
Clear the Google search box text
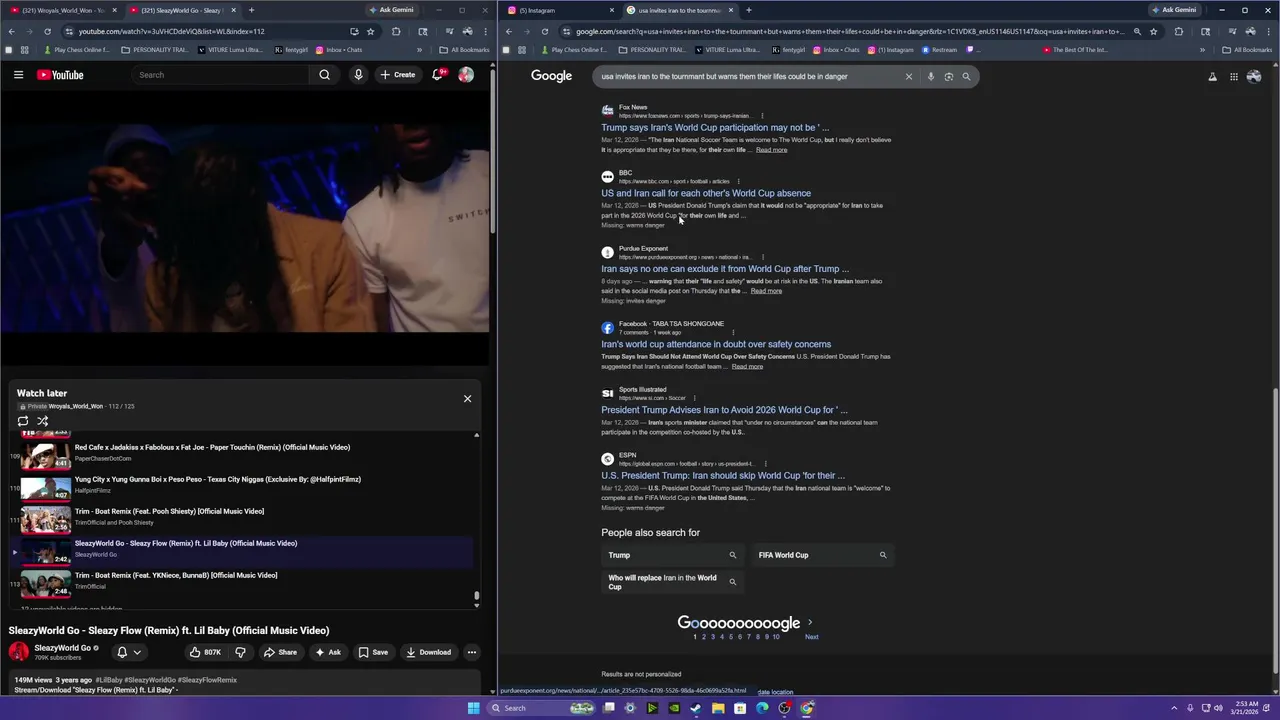tap(908, 76)
